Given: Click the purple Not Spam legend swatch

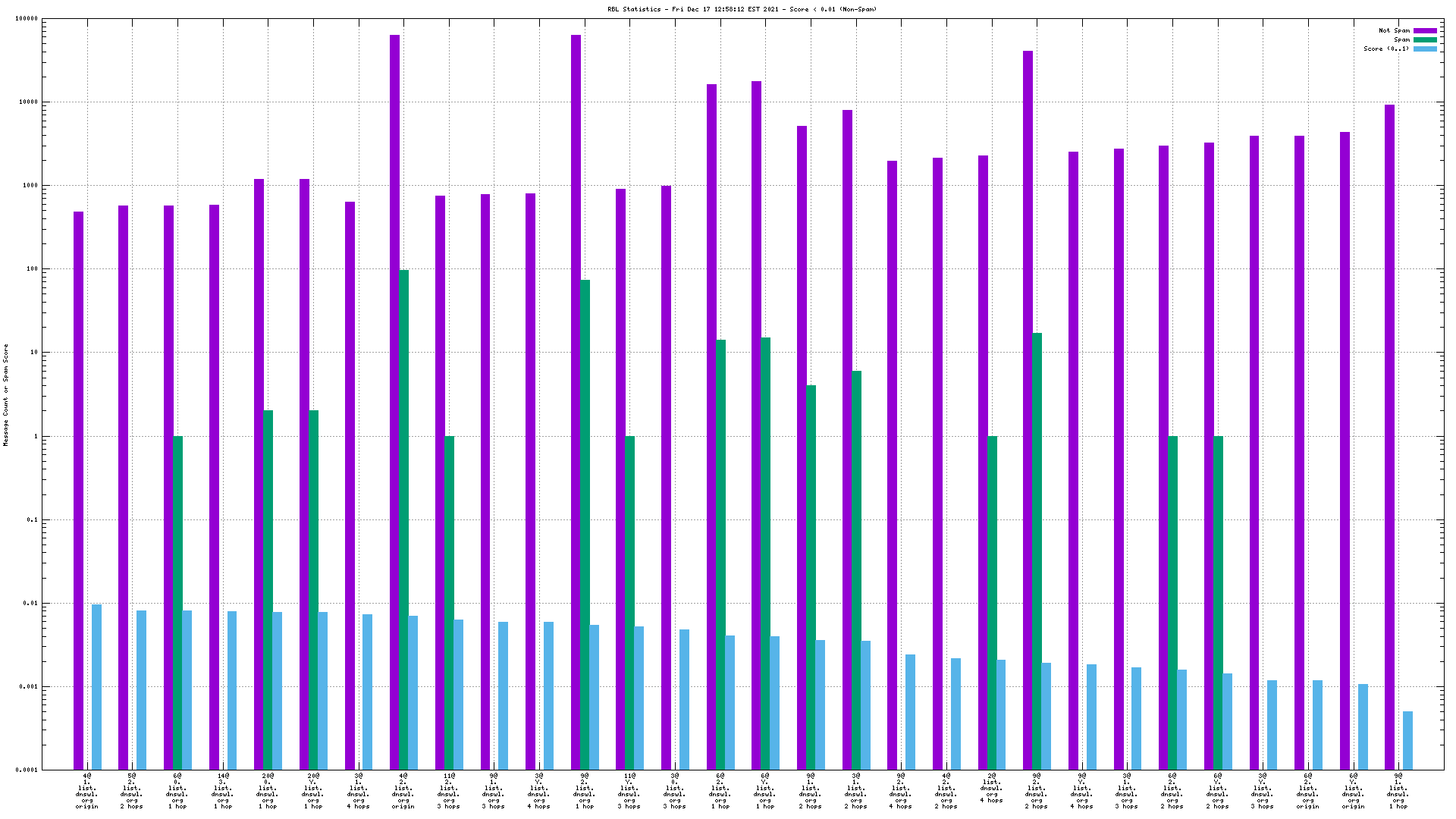Looking at the screenshot, I should click(x=1424, y=31).
